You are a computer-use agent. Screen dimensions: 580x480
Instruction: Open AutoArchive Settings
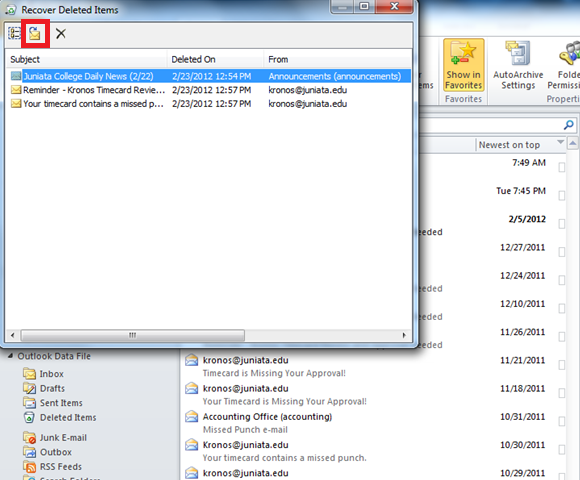(x=518, y=66)
